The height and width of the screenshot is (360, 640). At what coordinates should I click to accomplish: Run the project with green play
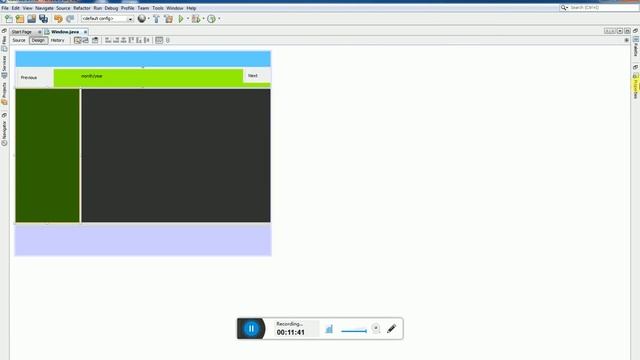pos(181,19)
